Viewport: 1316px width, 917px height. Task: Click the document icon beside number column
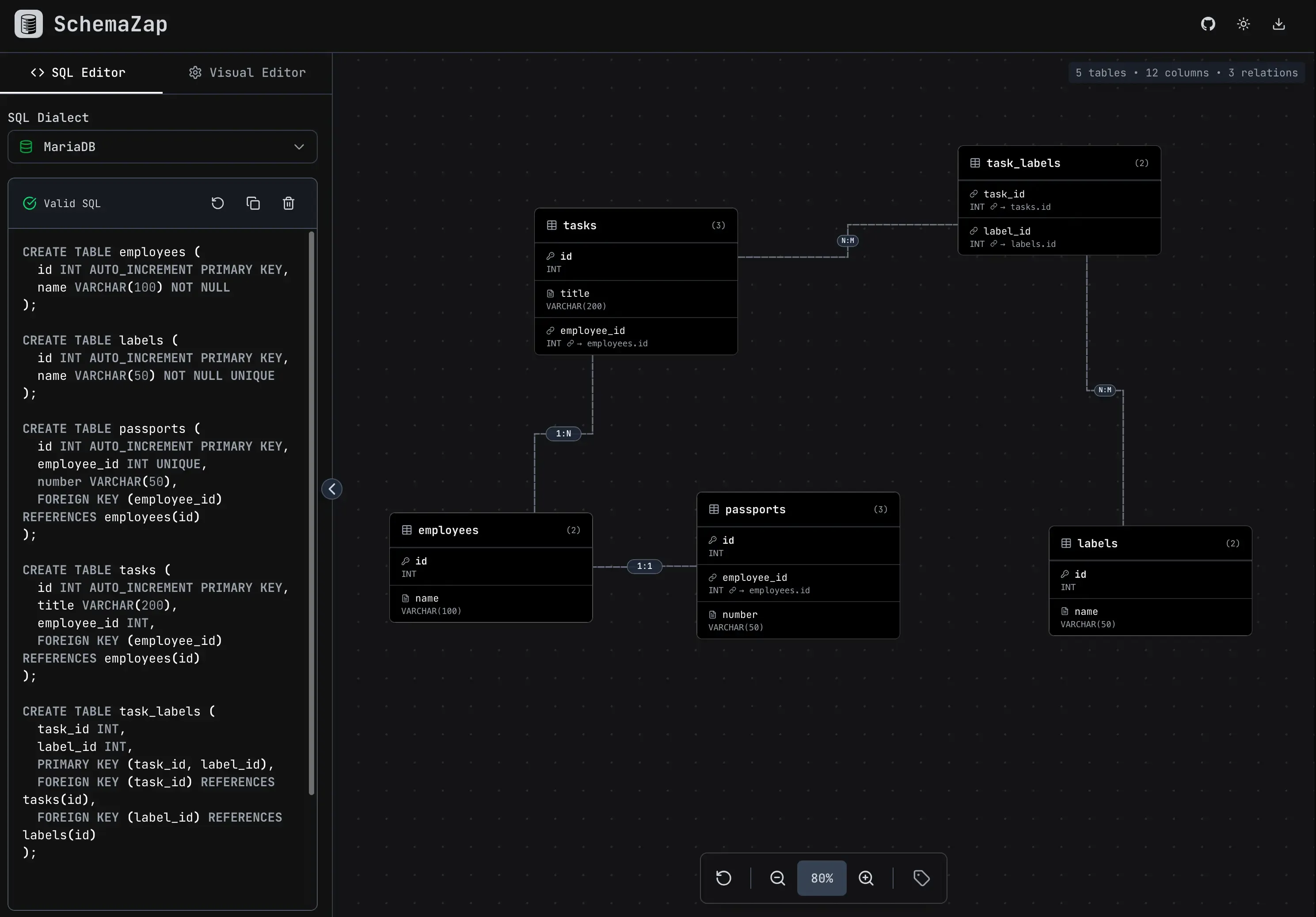pyautogui.click(x=712, y=614)
